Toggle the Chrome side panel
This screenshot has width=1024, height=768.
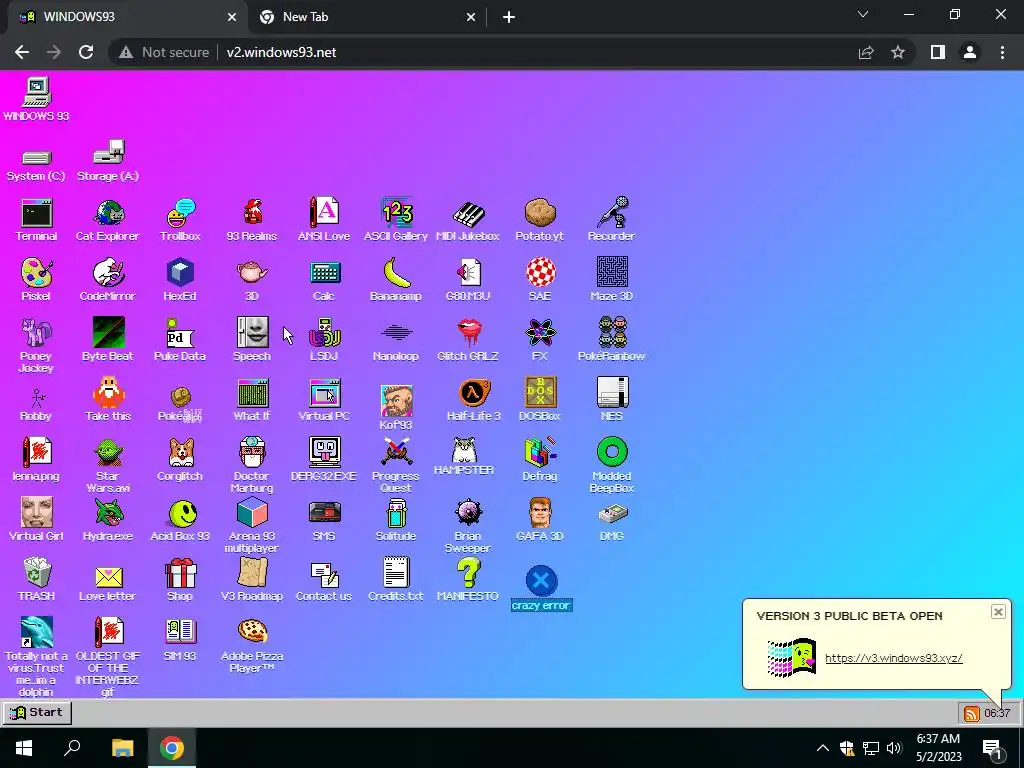pos(938,52)
